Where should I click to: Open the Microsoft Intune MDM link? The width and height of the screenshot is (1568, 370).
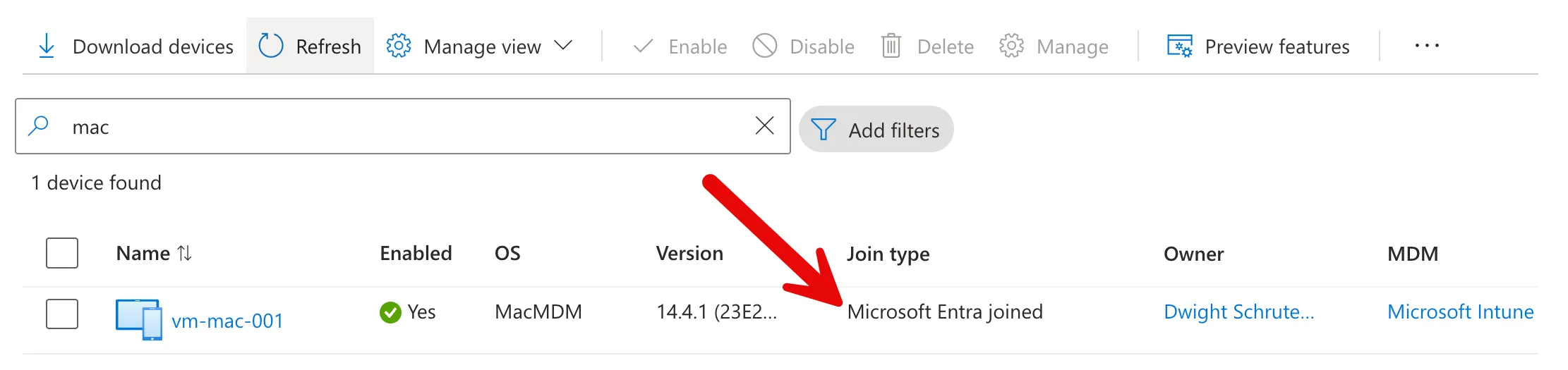tap(1461, 312)
